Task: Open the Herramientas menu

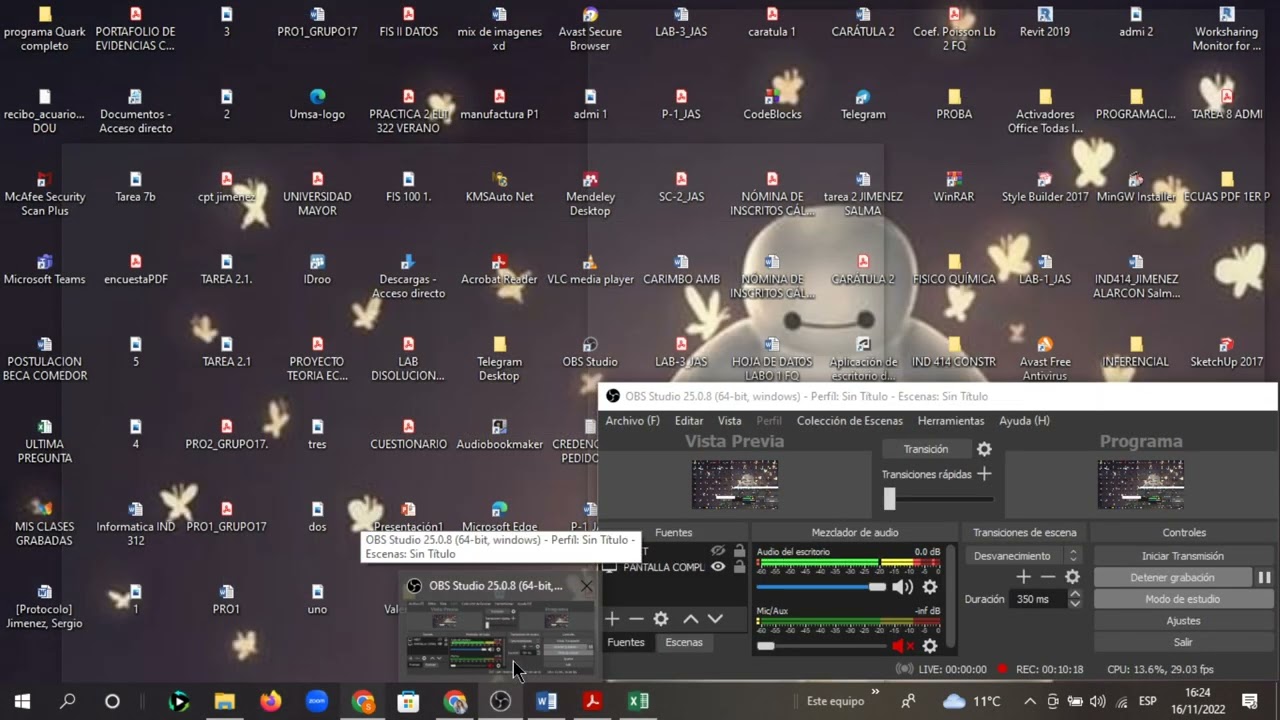Action: [951, 421]
